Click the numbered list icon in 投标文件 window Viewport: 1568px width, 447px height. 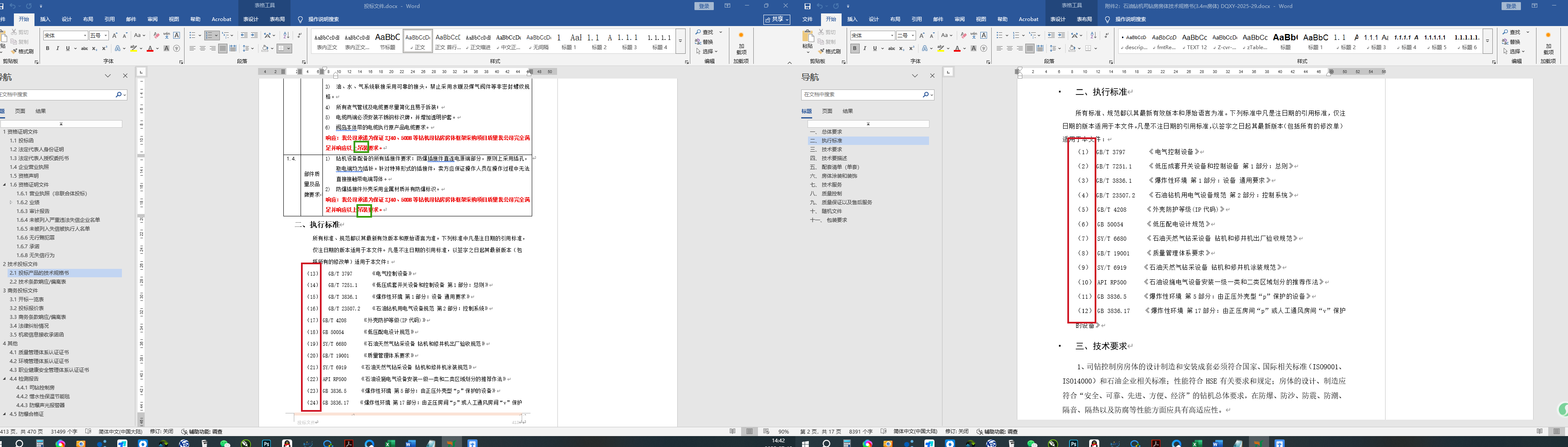(x=209, y=35)
